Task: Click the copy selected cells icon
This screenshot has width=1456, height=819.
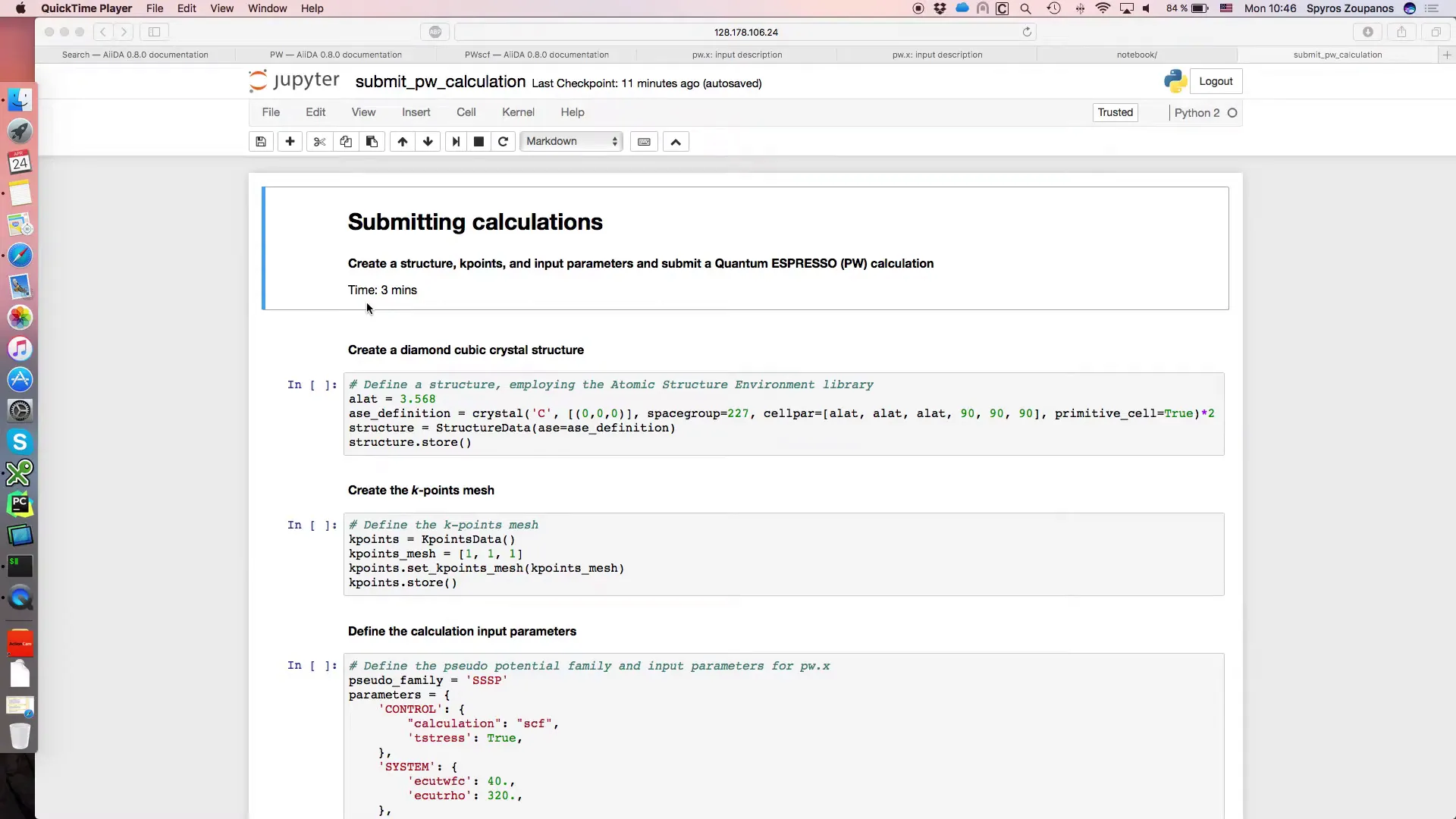Action: [345, 141]
